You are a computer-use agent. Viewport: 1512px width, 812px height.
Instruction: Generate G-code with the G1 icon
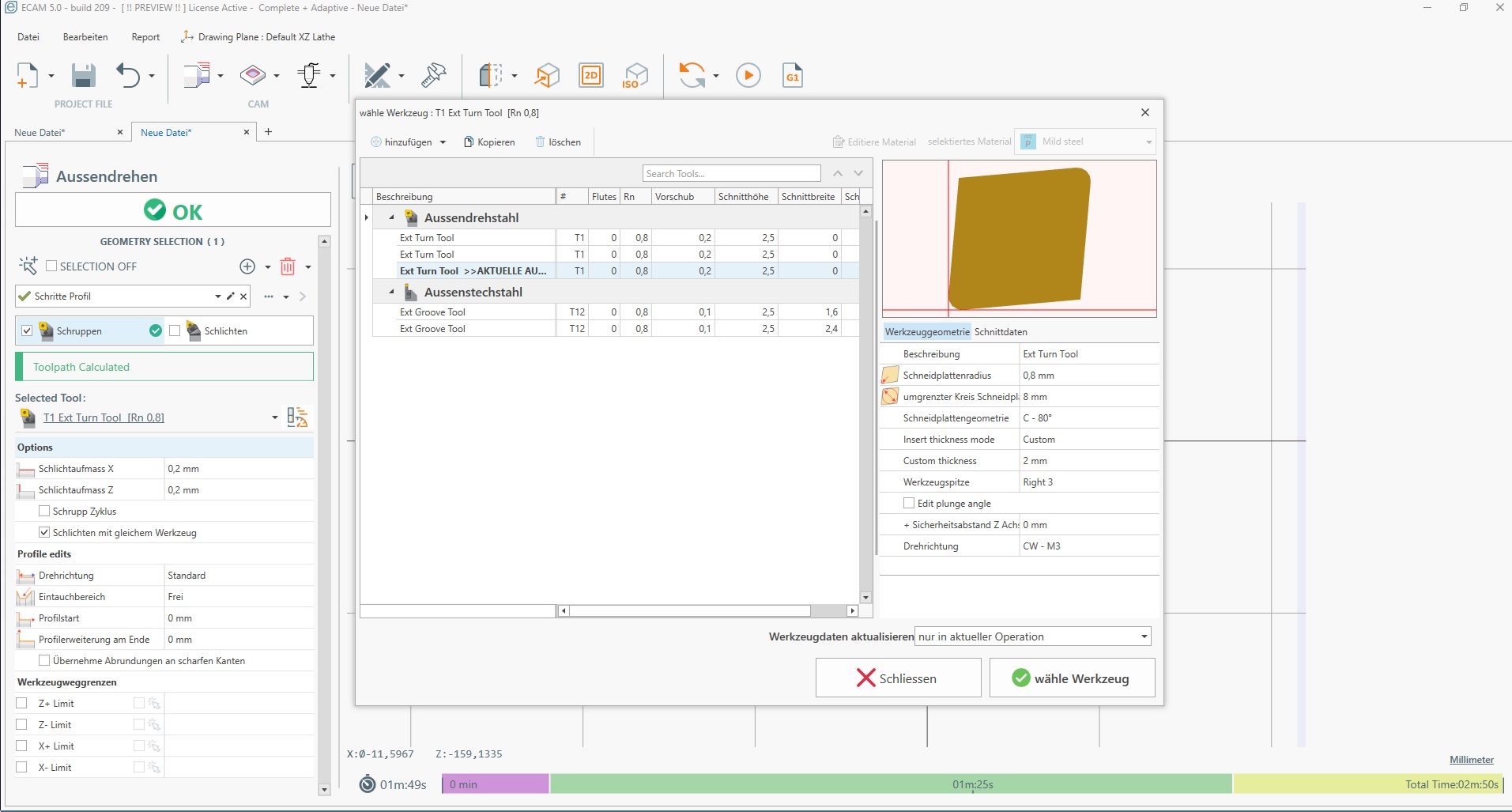[792, 76]
